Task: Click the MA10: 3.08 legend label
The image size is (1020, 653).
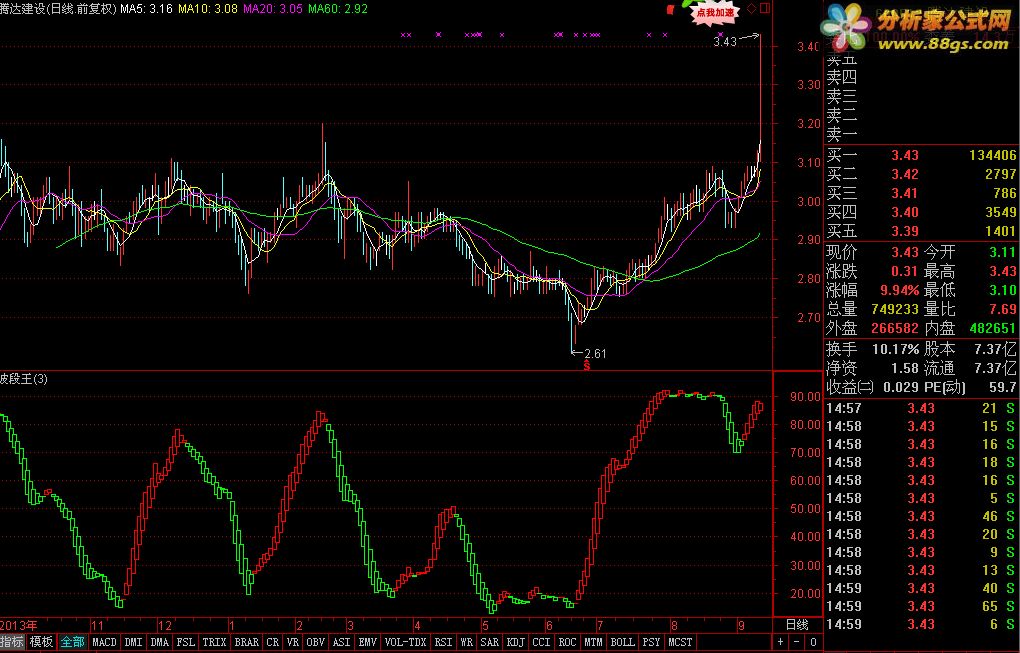Action: [x=208, y=8]
